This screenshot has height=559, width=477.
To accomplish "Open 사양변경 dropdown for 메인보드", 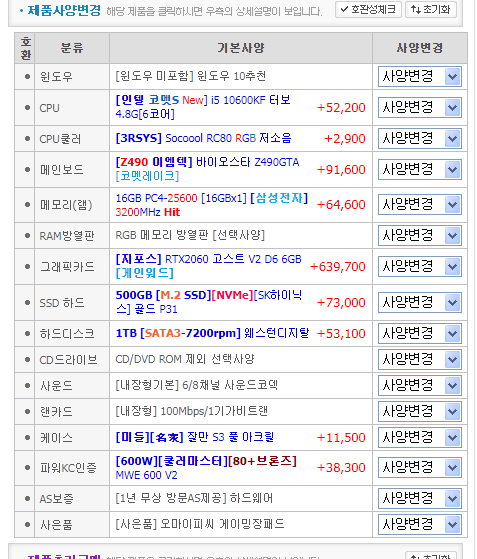I will (x=420, y=169).
